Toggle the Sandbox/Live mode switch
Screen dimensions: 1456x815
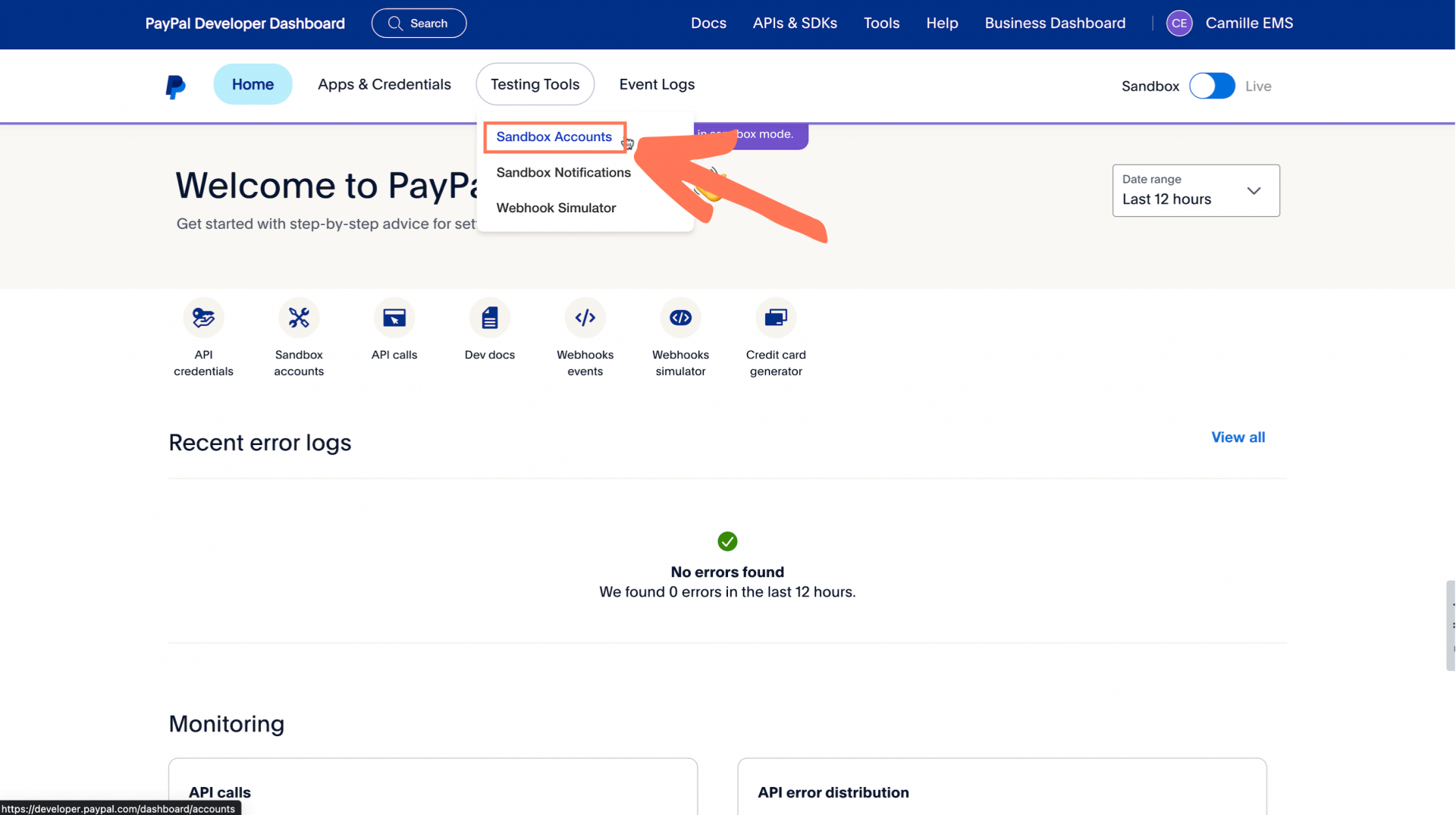pos(1212,86)
